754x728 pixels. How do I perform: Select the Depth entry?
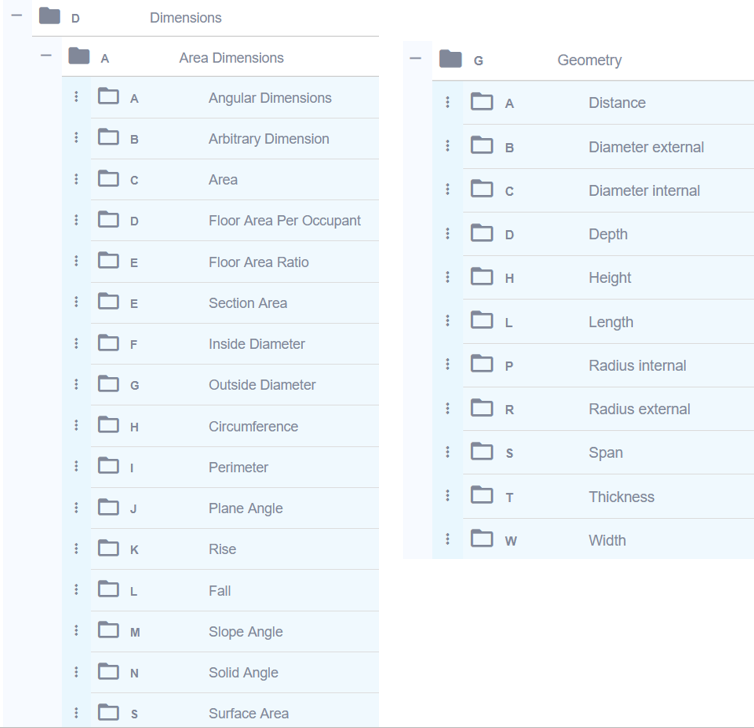[608, 234]
